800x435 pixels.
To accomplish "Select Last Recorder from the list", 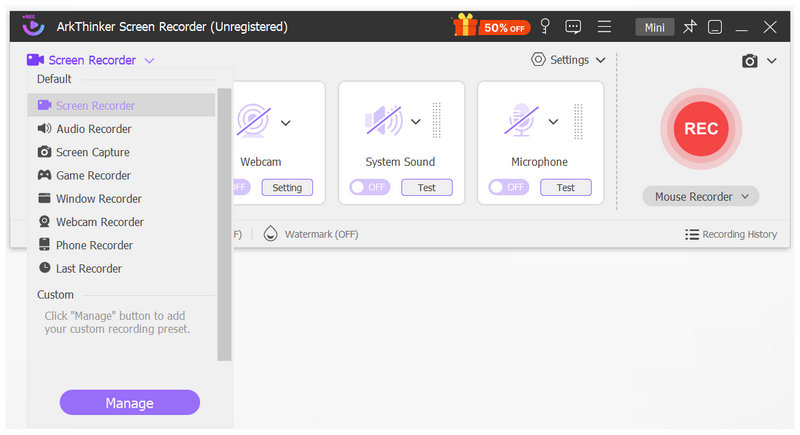I will [x=121, y=268].
